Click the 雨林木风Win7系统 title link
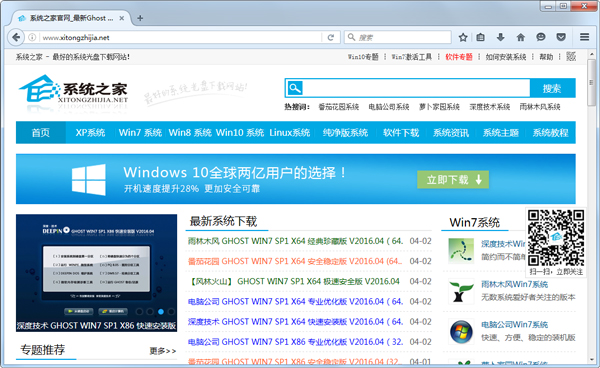 click(x=514, y=284)
